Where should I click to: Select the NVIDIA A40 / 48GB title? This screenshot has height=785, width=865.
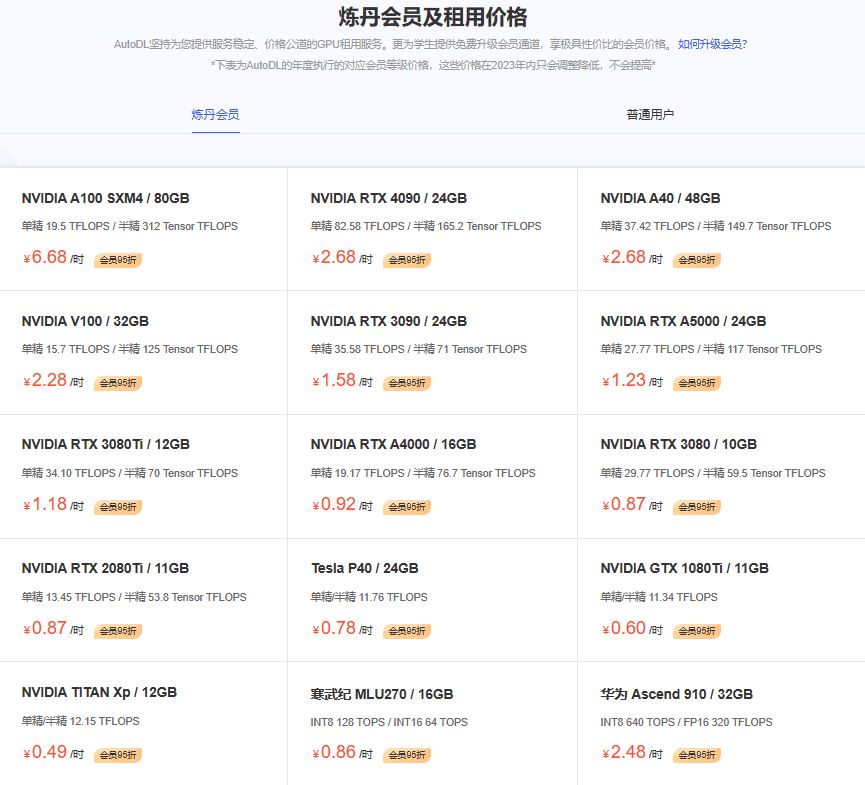coord(660,198)
